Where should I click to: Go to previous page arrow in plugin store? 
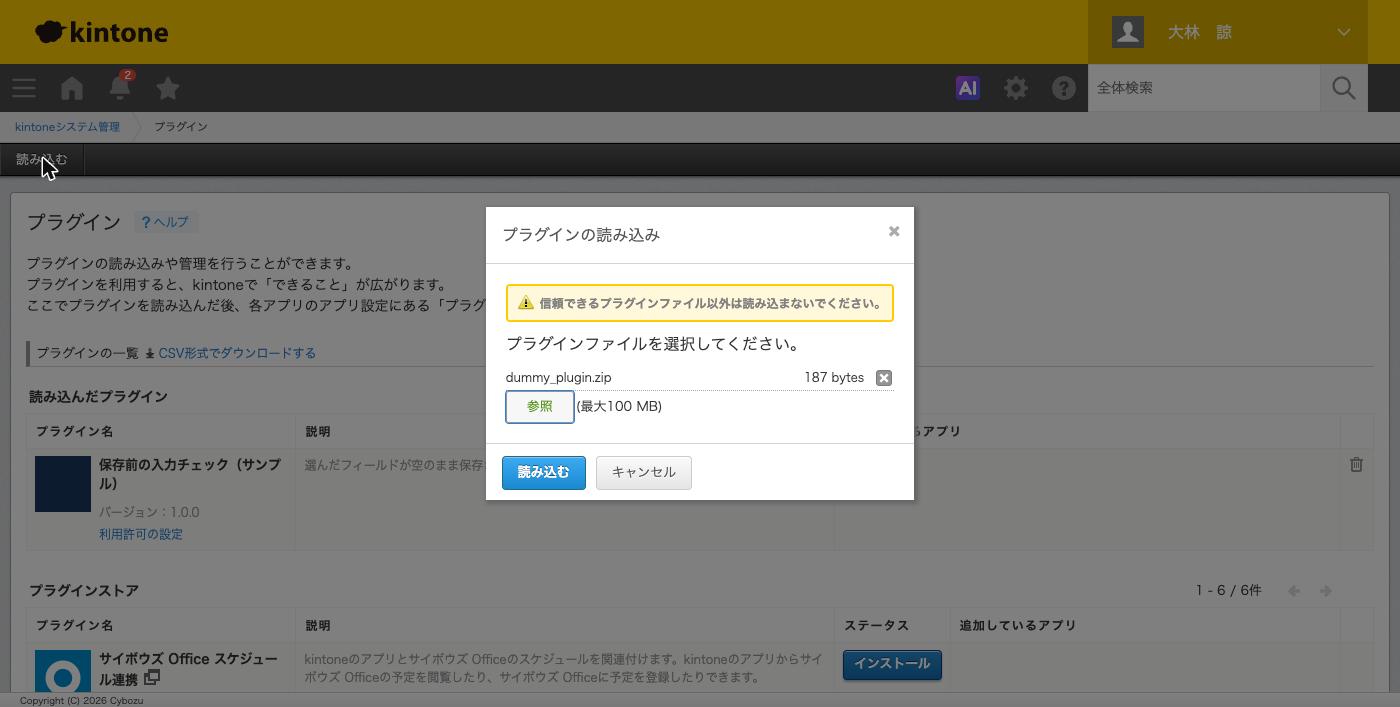1294,591
